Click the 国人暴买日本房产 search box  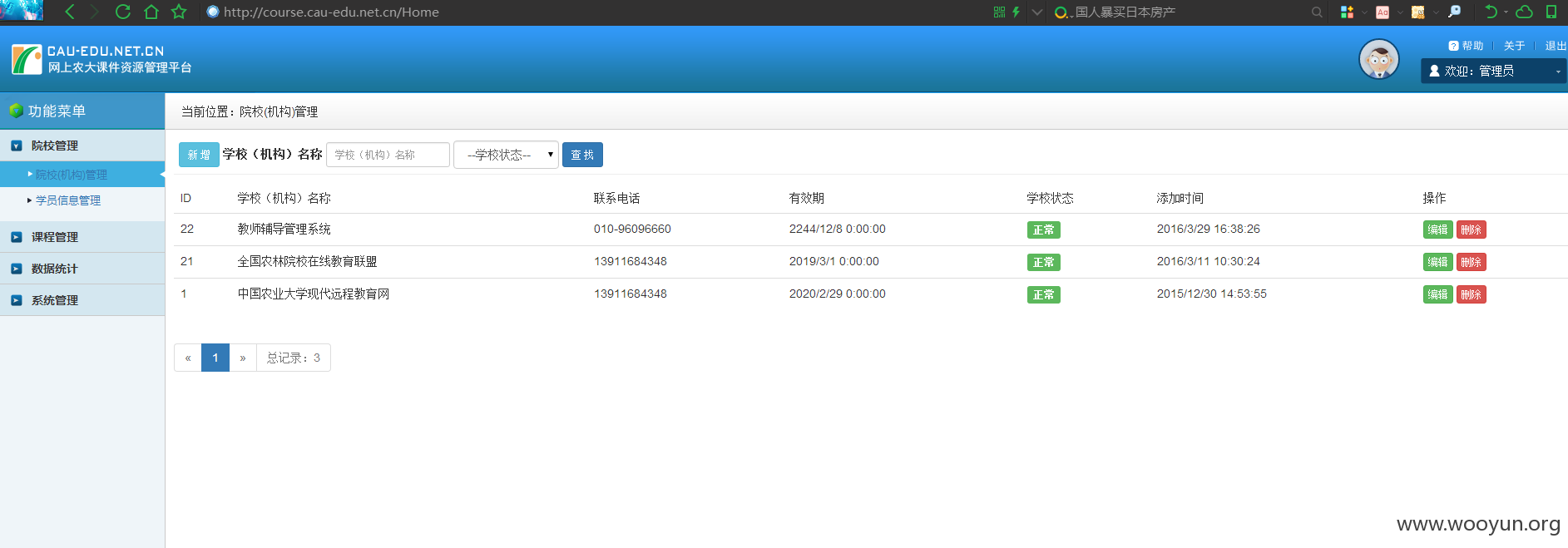(x=1125, y=12)
